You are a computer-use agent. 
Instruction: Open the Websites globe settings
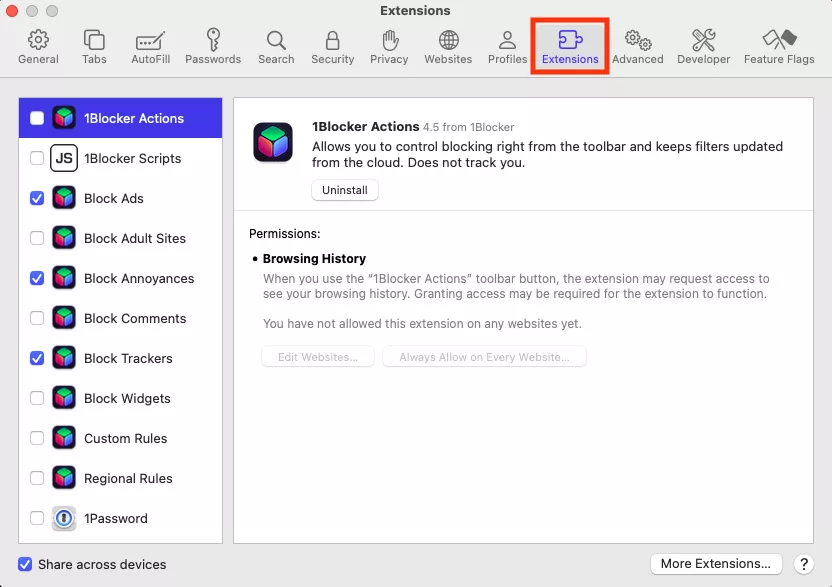(448, 40)
